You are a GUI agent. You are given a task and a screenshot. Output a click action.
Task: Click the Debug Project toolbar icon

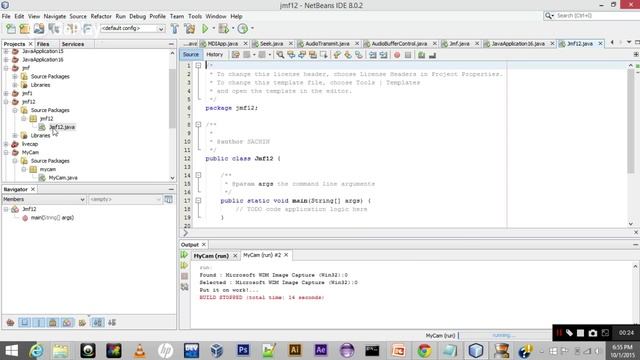click(x=223, y=29)
